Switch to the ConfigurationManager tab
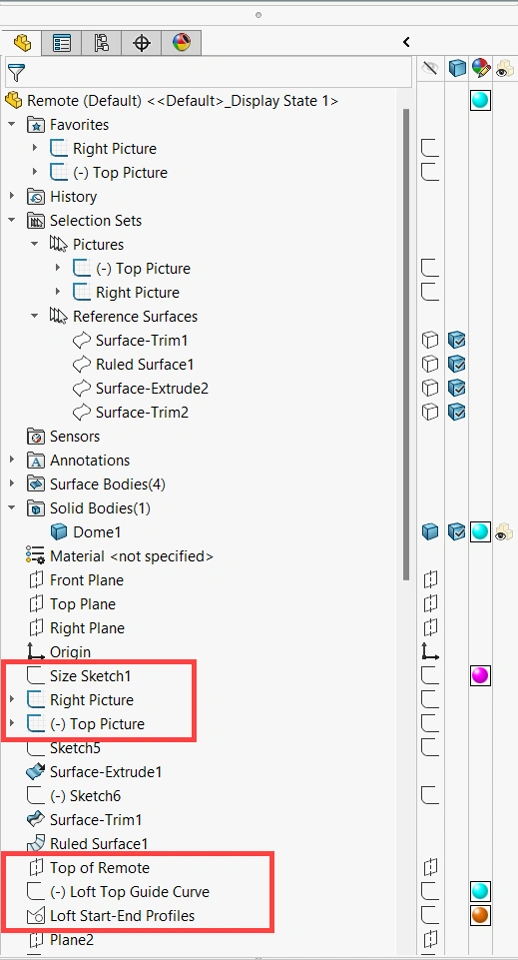518x960 pixels. pos(102,43)
